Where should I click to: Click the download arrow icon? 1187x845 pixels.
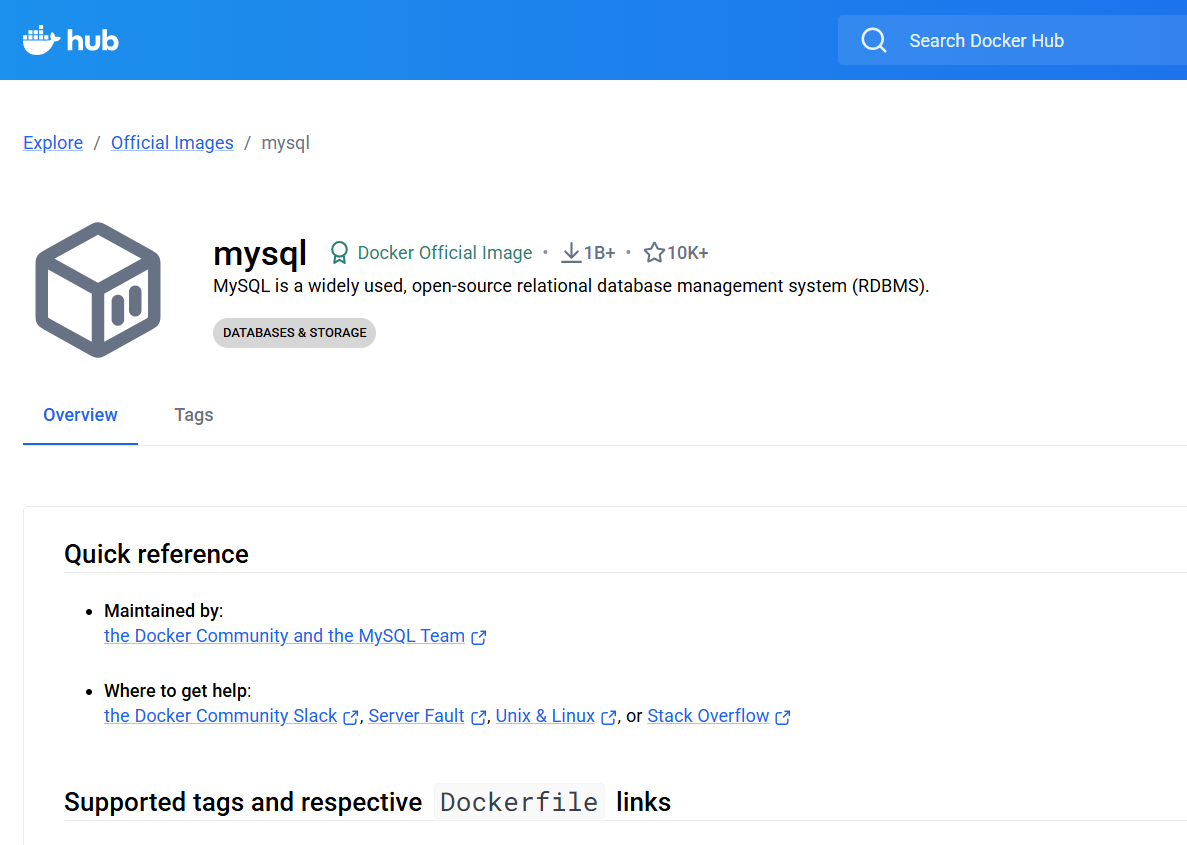point(571,253)
